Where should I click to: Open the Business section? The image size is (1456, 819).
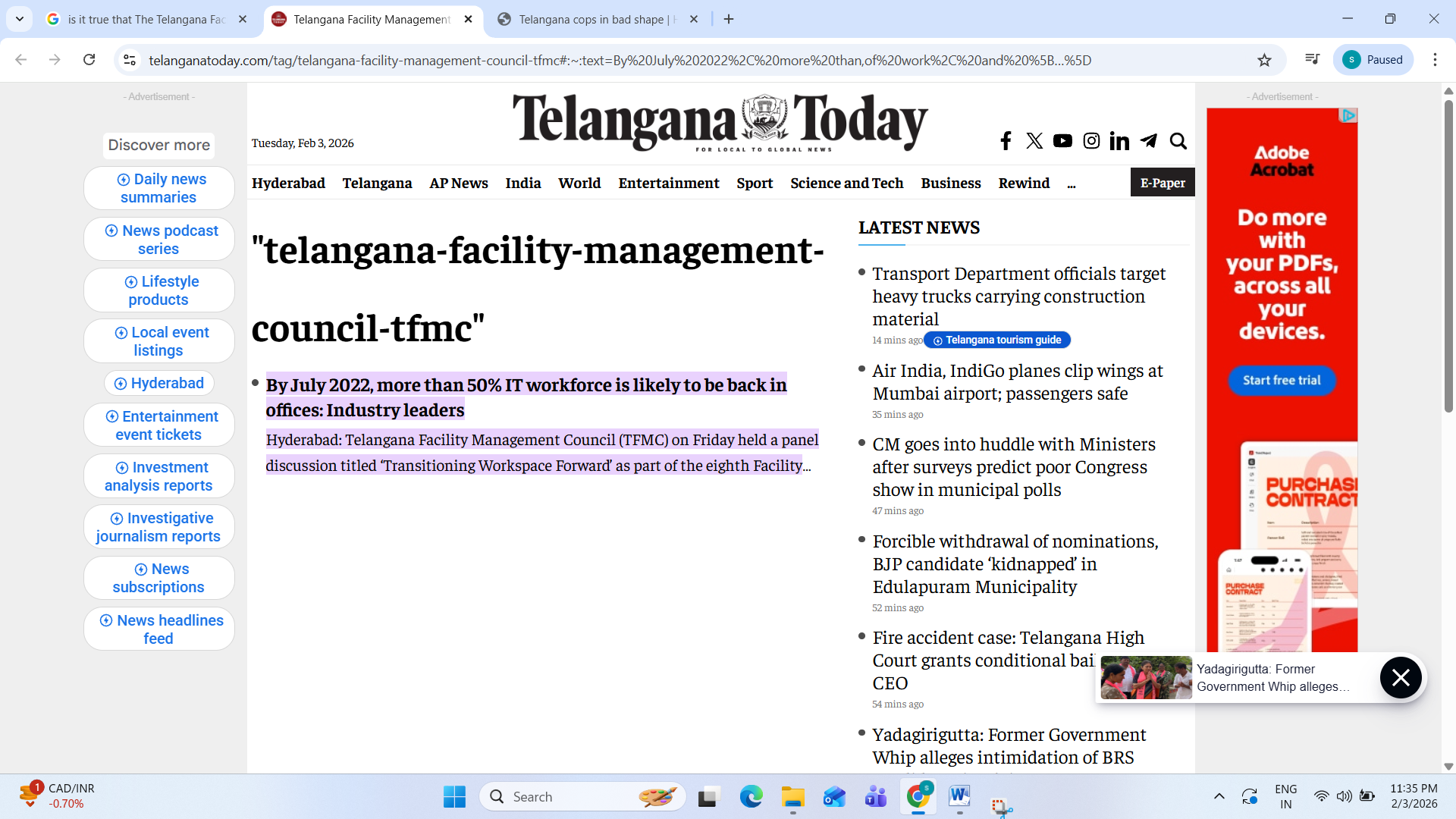tap(951, 184)
